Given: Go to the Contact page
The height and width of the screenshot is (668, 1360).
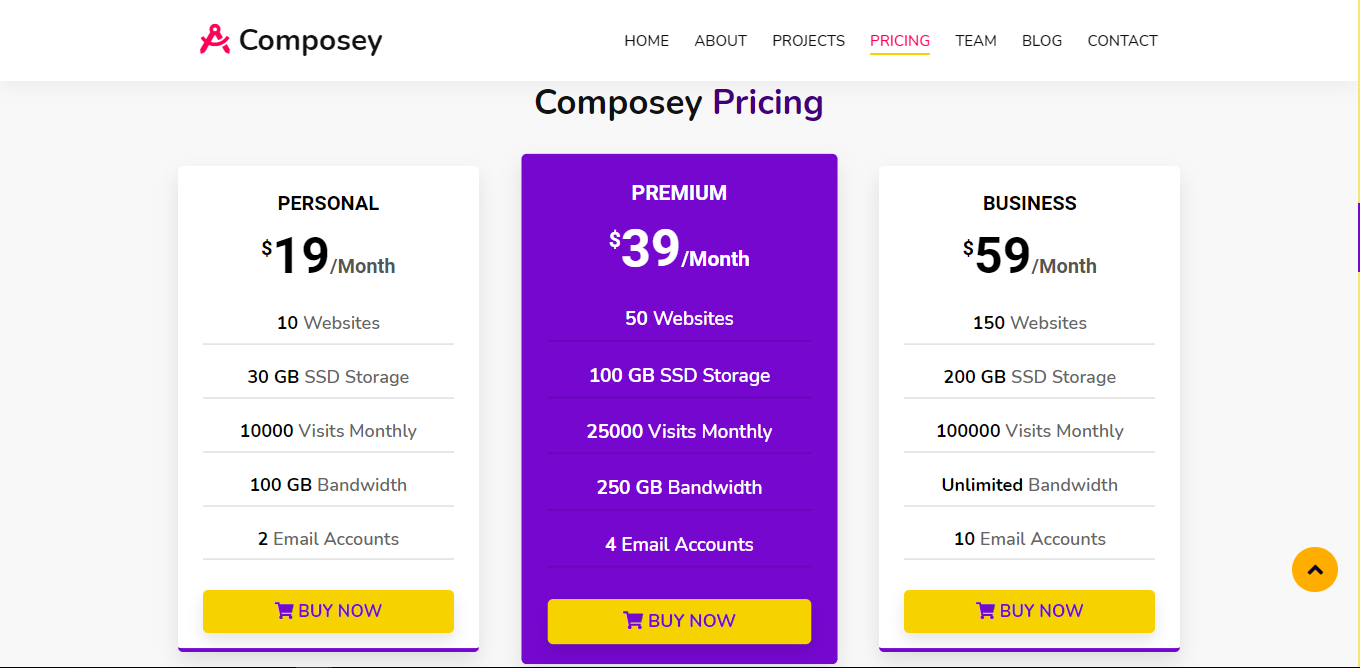Looking at the screenshot, I should coord(1122,41).
